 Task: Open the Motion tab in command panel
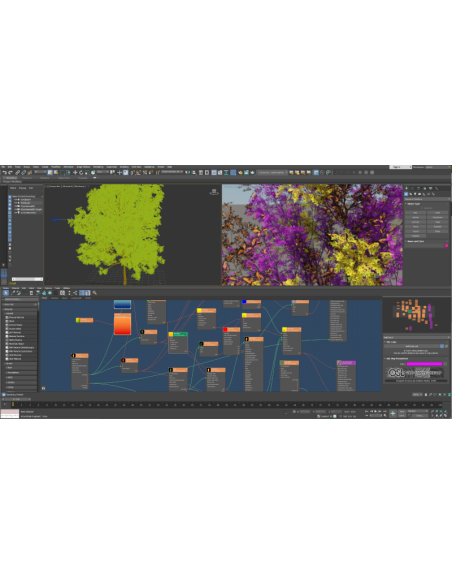pyautogui.click(x=424, y=189)
